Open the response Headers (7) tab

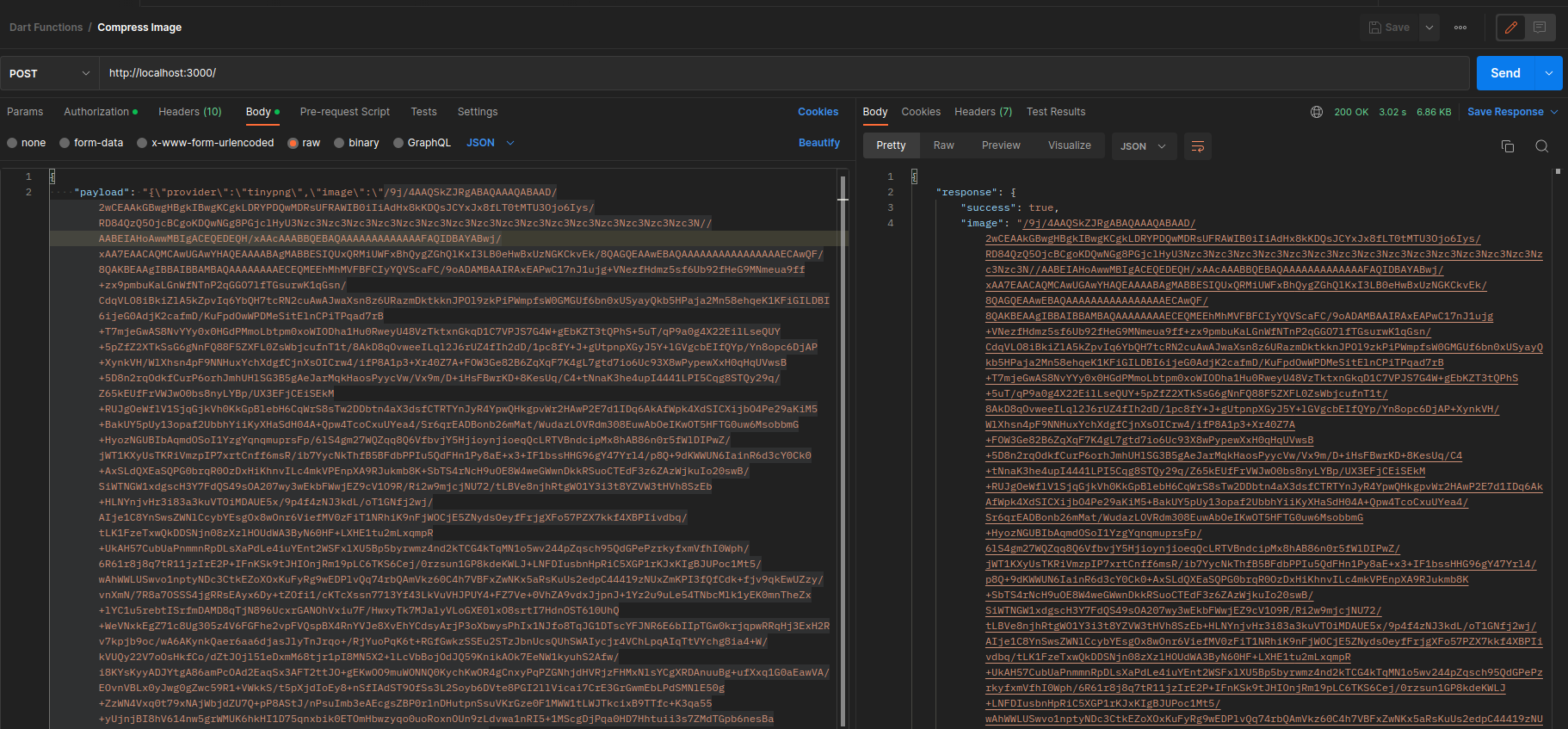point(983,112)
